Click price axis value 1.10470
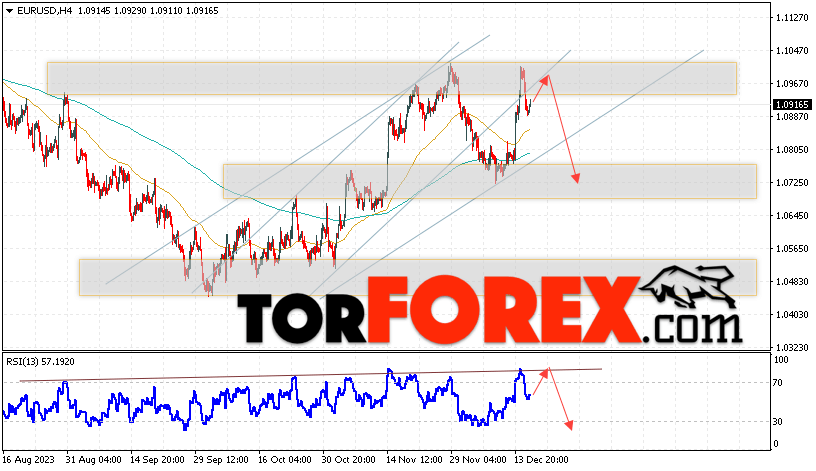Viewport: 816px width, 471px height. [x=792, y=50]
